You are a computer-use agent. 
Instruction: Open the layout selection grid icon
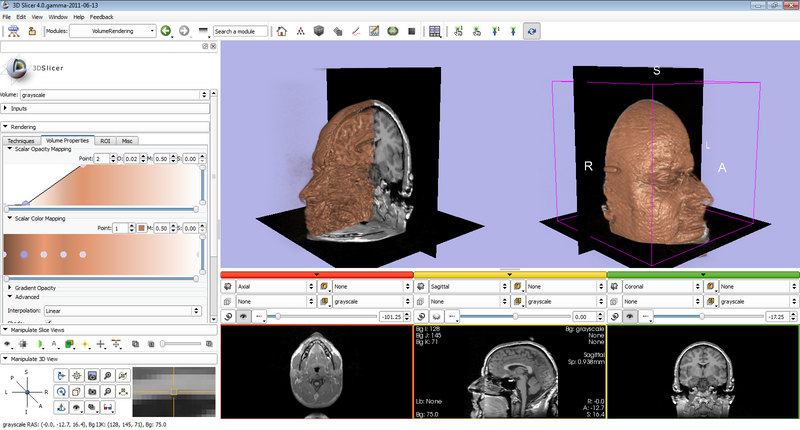click(x=435, y=31)
